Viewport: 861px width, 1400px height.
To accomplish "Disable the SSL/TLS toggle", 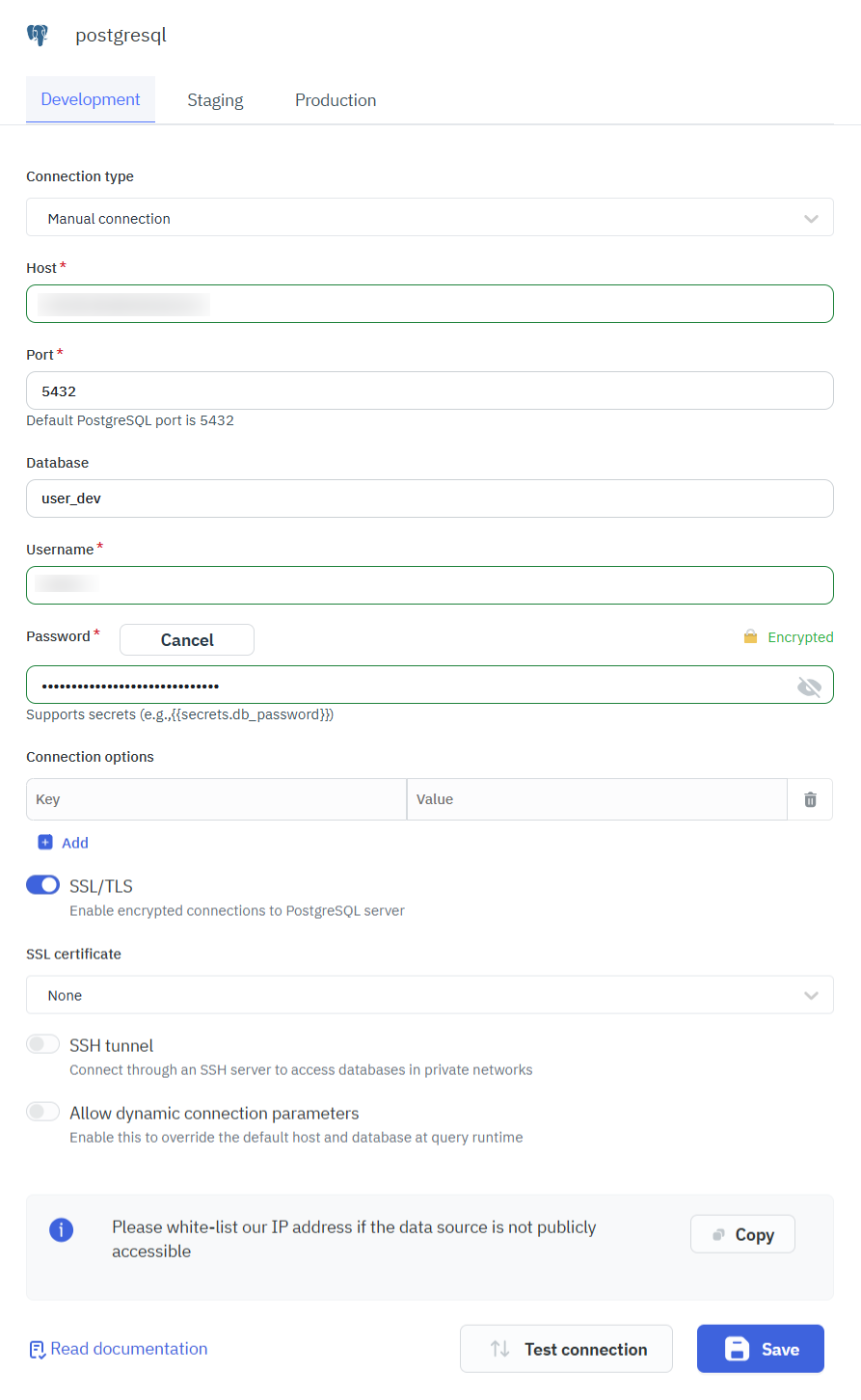I will click(x=43, y=885).
